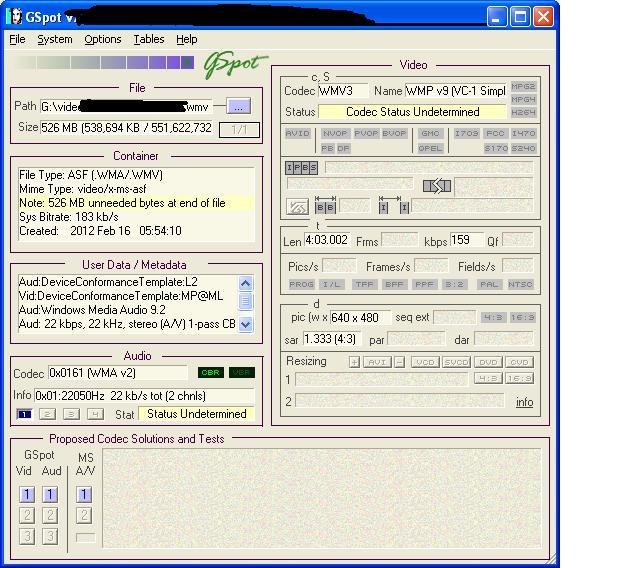Select audio stream 1 button

click(x=24, y=414)
